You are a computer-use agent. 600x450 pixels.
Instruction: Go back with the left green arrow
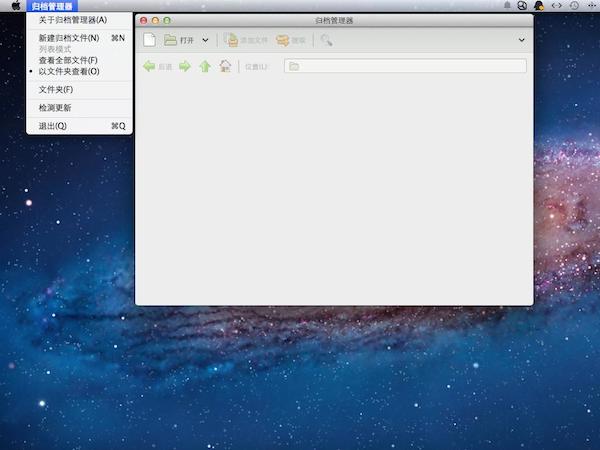pyautogui.click(x=149, y=66)
